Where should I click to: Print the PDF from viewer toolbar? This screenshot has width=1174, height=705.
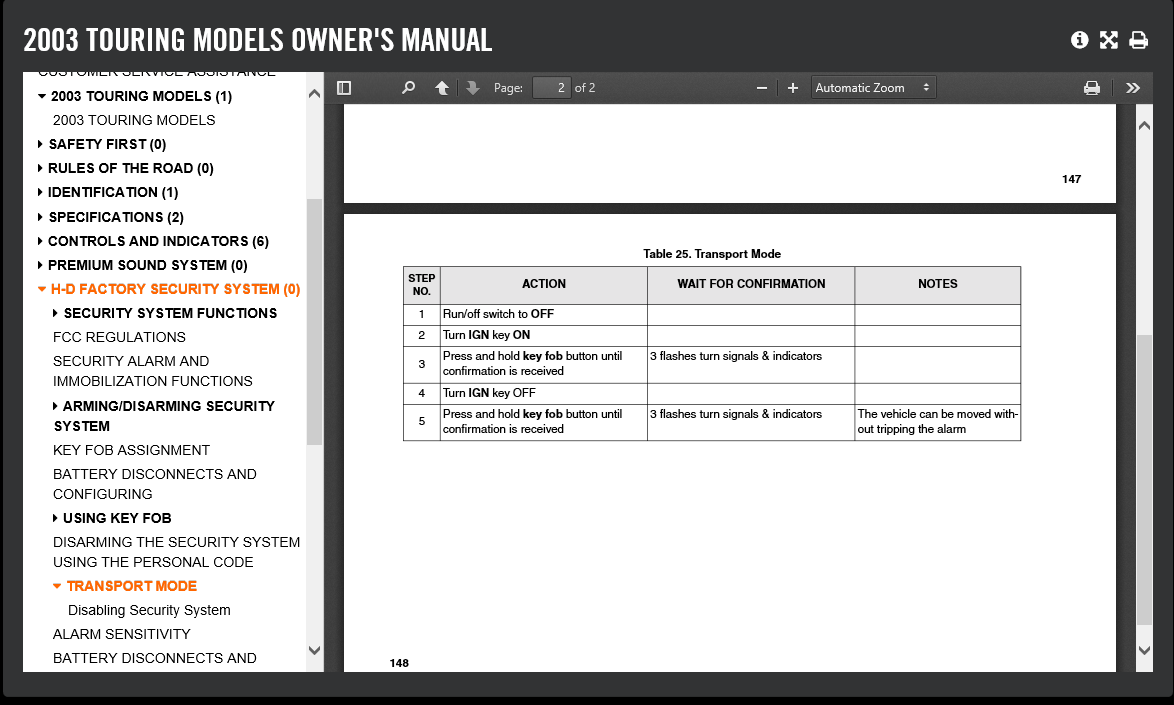tap(1092, 88)
